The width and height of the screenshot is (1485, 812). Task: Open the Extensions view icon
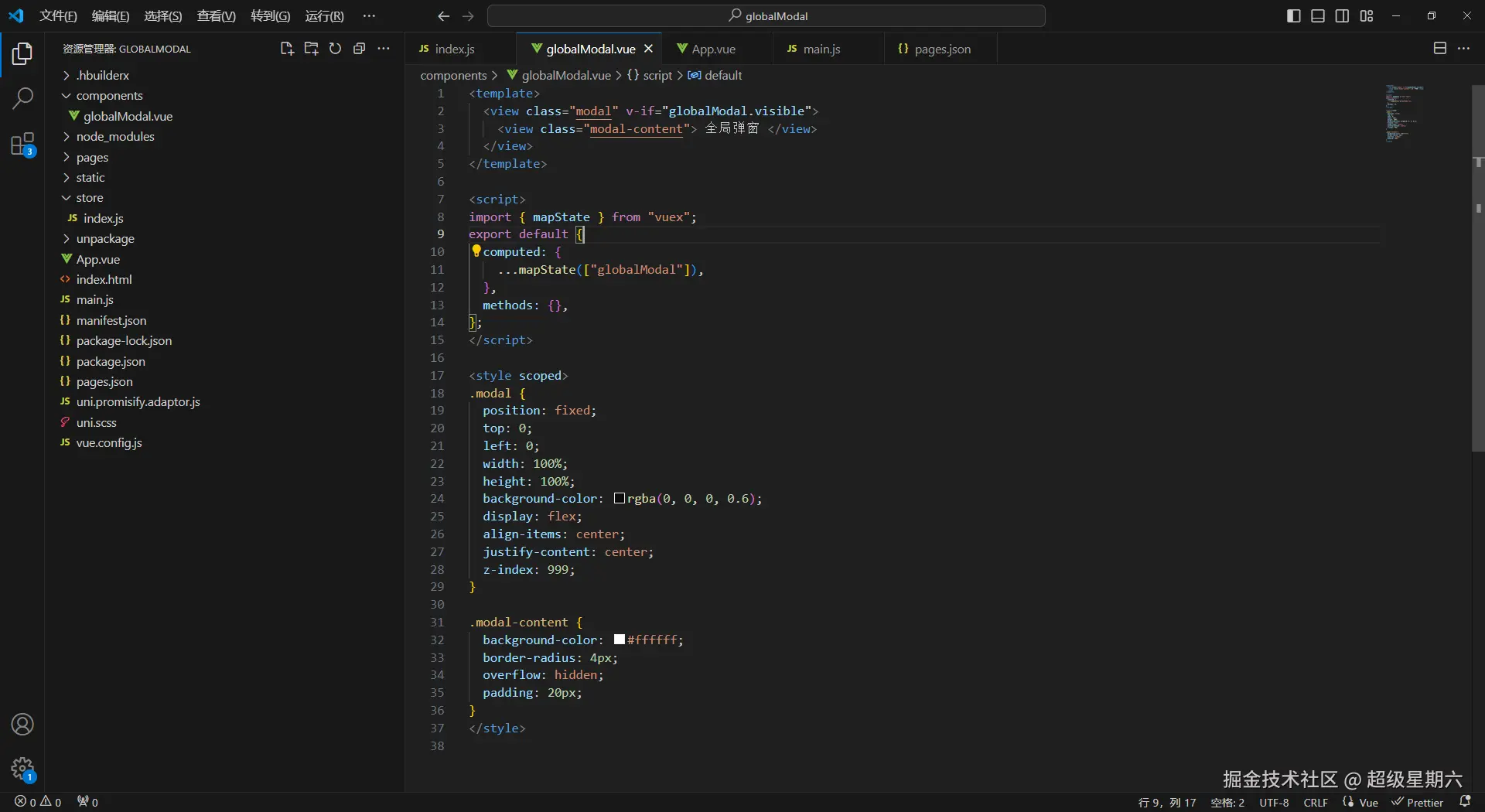22,145
